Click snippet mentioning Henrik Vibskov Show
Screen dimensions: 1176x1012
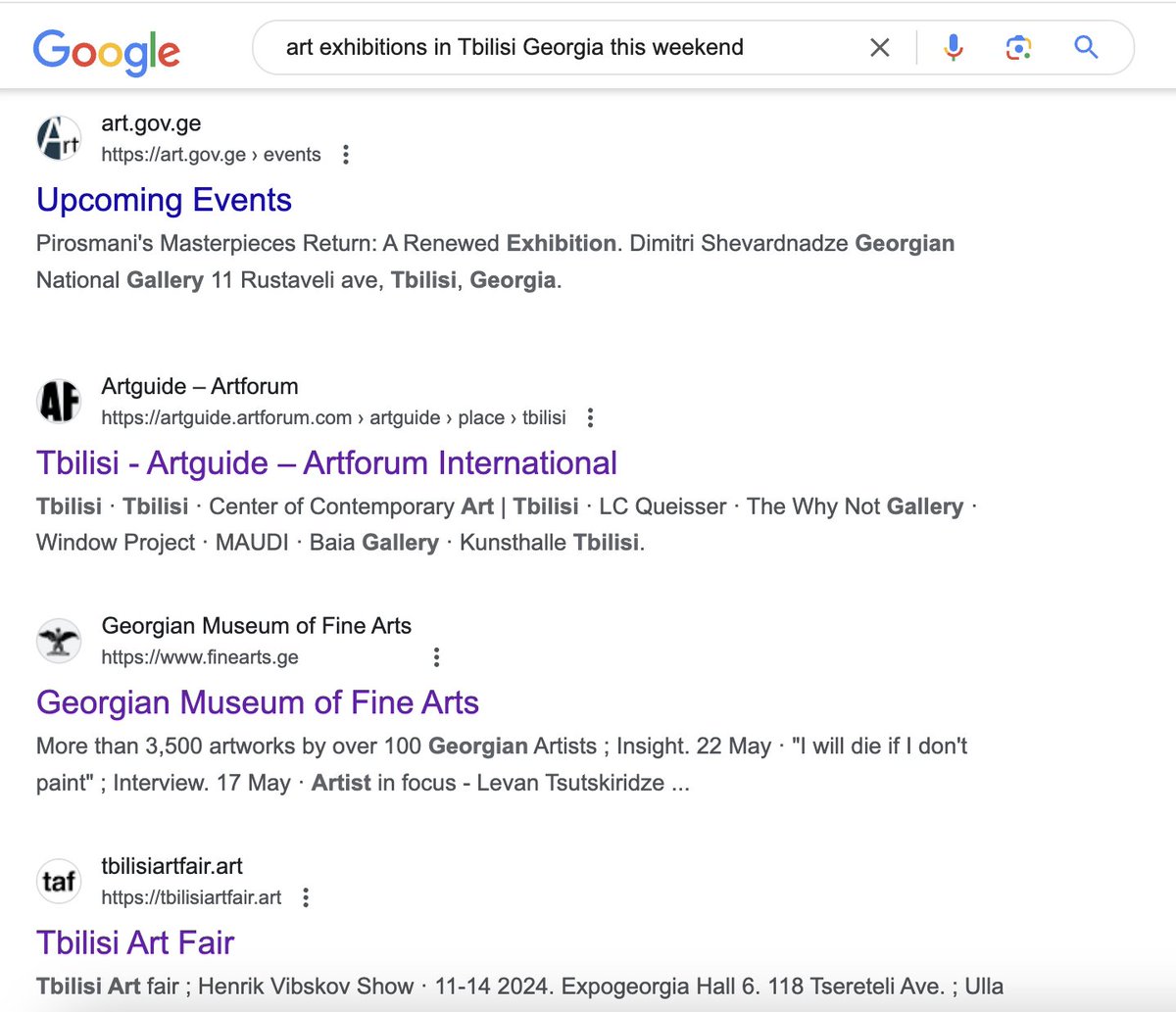click(x=520, y=987)
